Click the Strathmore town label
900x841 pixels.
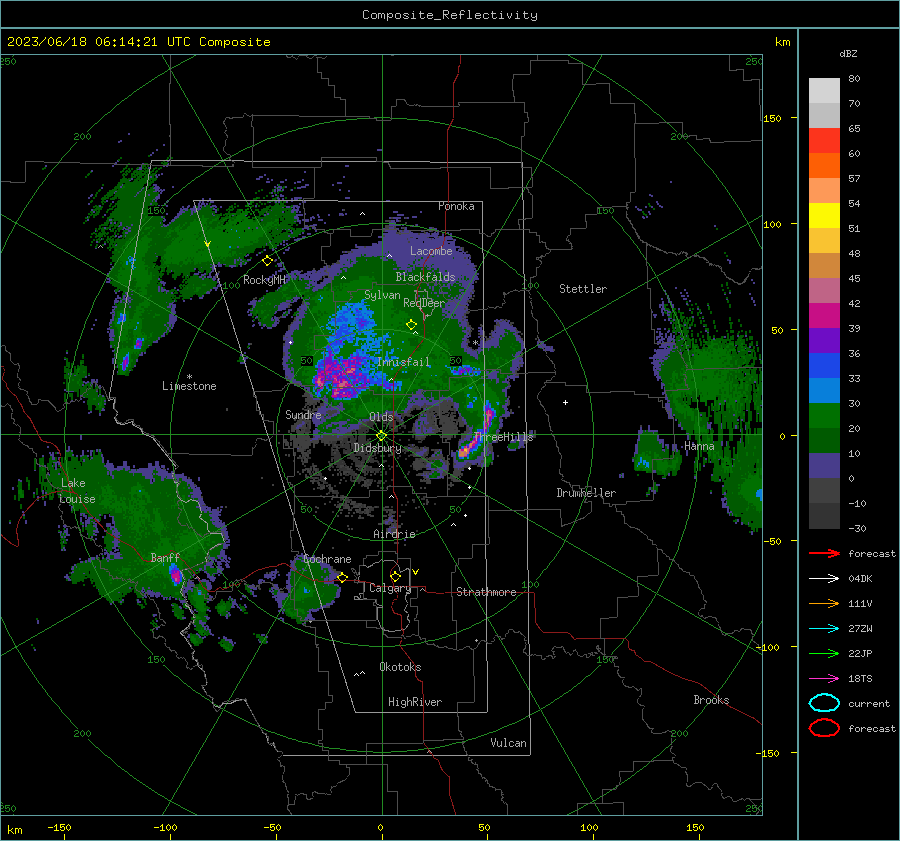click(x=486, y=592)
